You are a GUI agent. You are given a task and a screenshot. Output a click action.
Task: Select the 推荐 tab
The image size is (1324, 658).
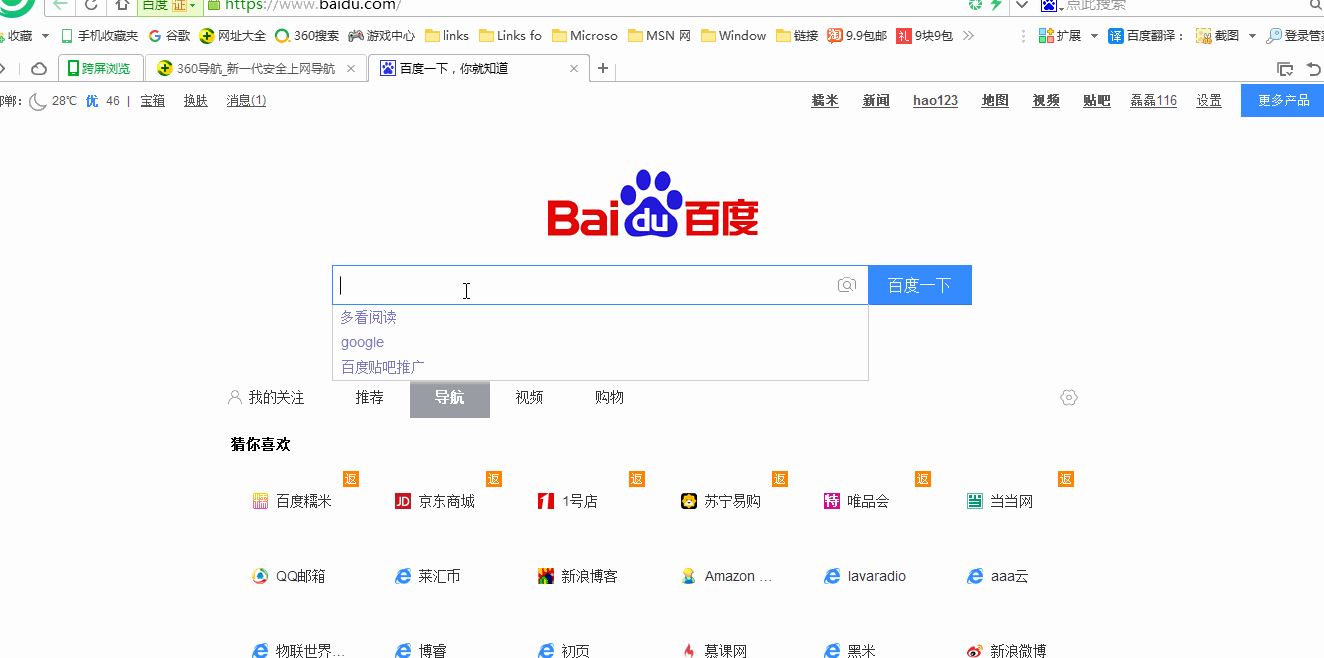tap(370, 398)
